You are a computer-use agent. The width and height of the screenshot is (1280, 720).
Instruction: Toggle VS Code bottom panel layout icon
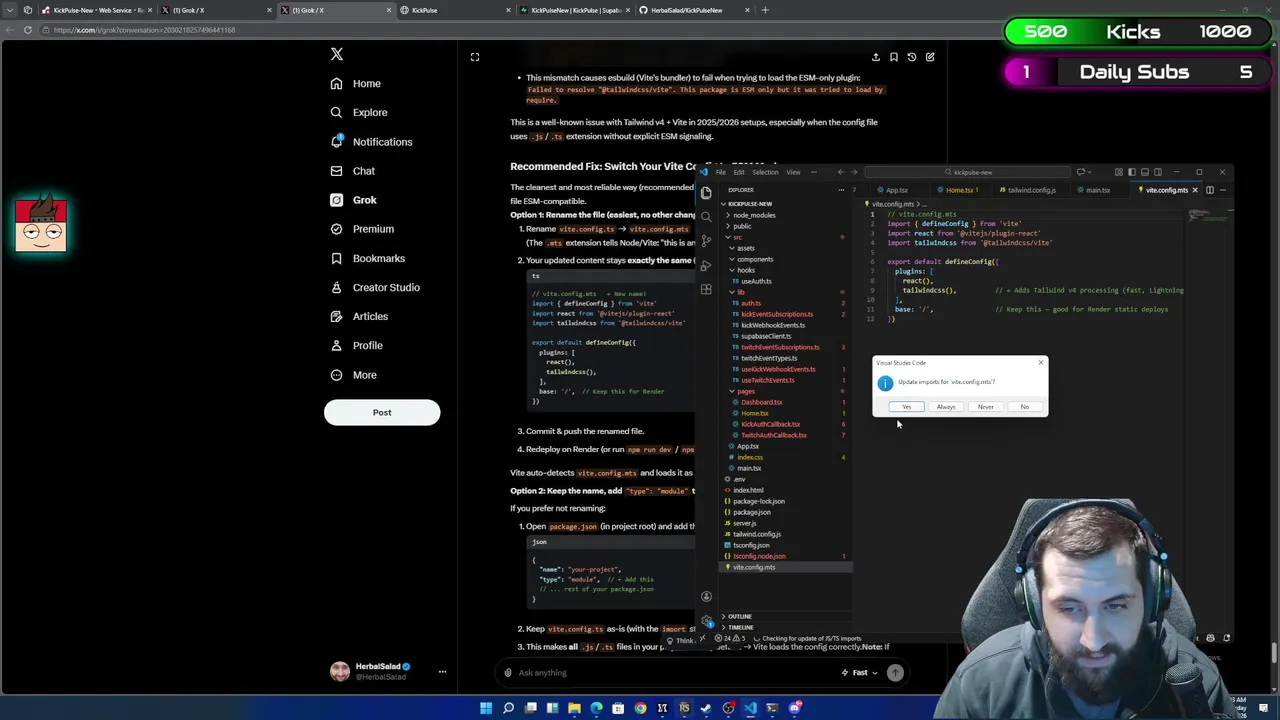tap(1145, 172)
